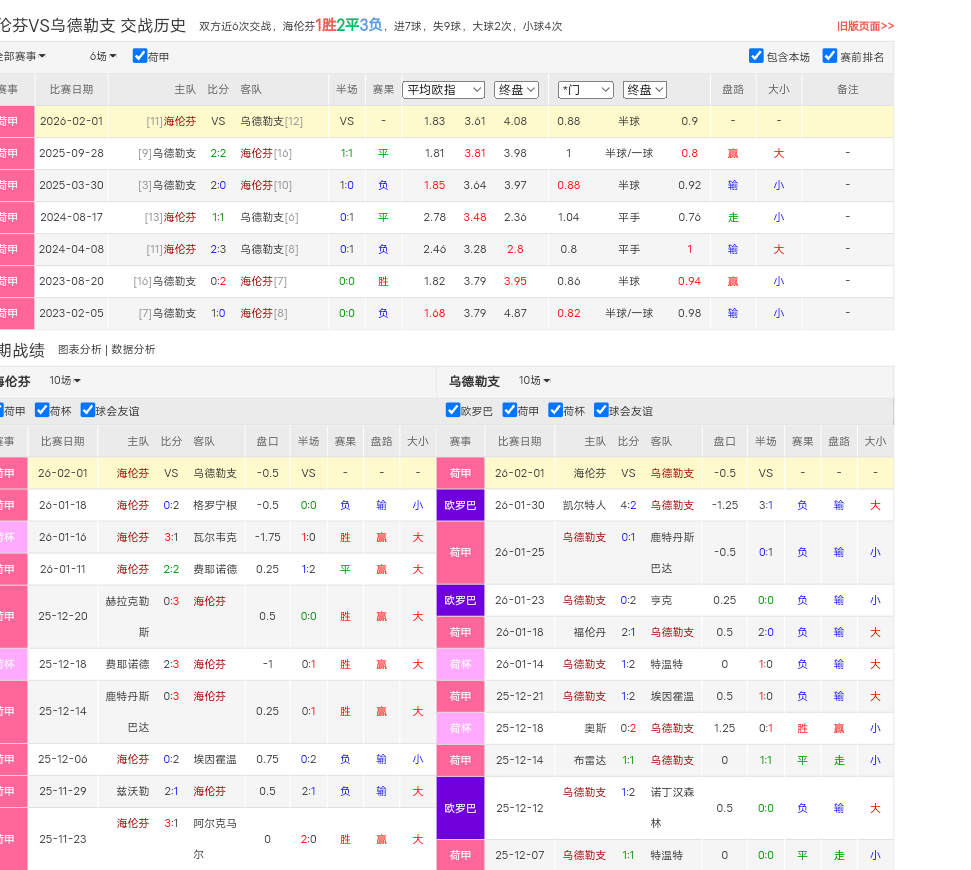Click the 4:2 score against 凯尔特人
971x870 pixels.
tap(628, 505)
